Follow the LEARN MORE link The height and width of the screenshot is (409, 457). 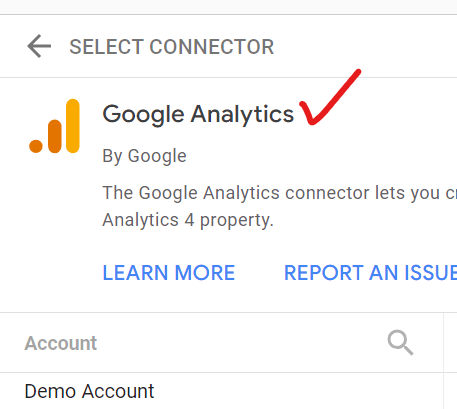(169, 273)
